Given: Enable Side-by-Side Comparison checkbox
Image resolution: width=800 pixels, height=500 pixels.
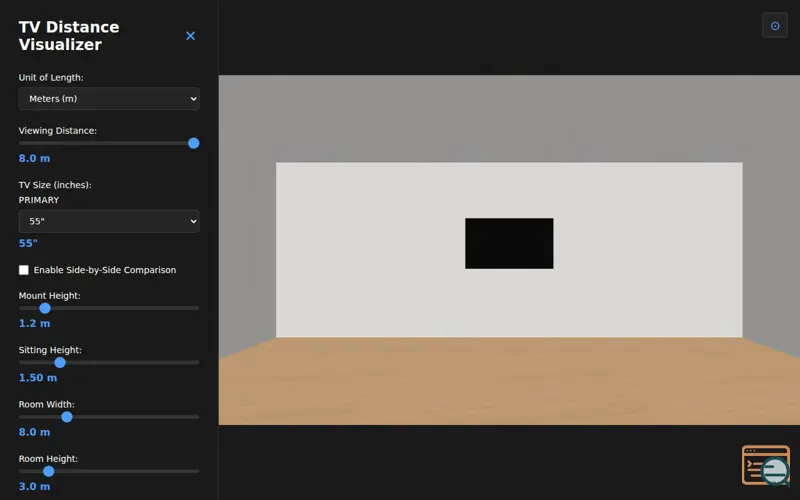Looking at the screenshot, I should (x=24, y=270).
